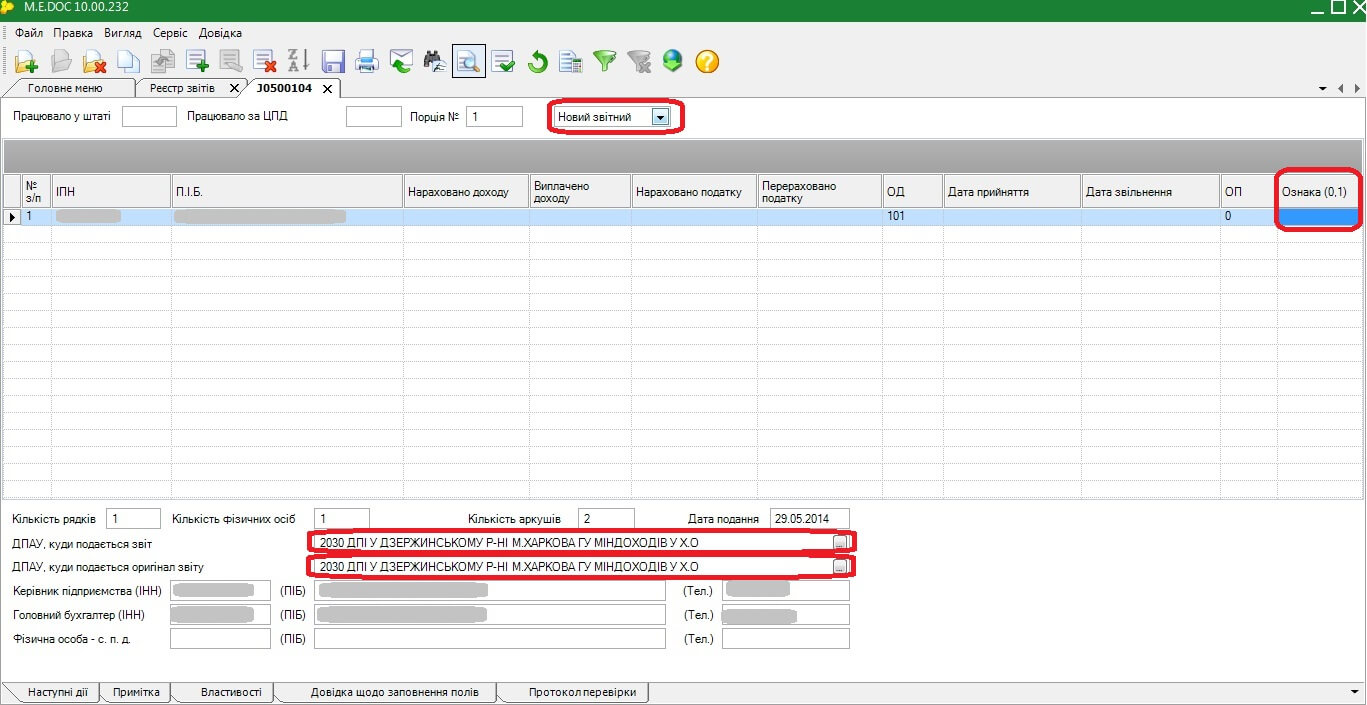Save the report with floppy disk icon
The image size is (1367, 705).
point(333,62)
